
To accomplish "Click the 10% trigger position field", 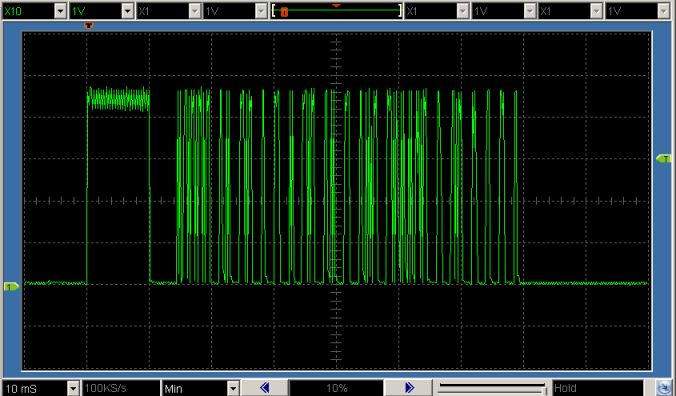I will pyautogui.click(x=336, y=388).
